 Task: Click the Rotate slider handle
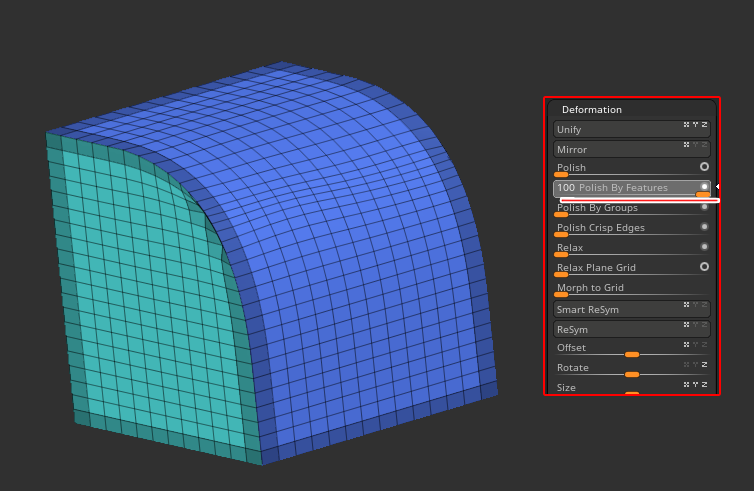point(631,374)
